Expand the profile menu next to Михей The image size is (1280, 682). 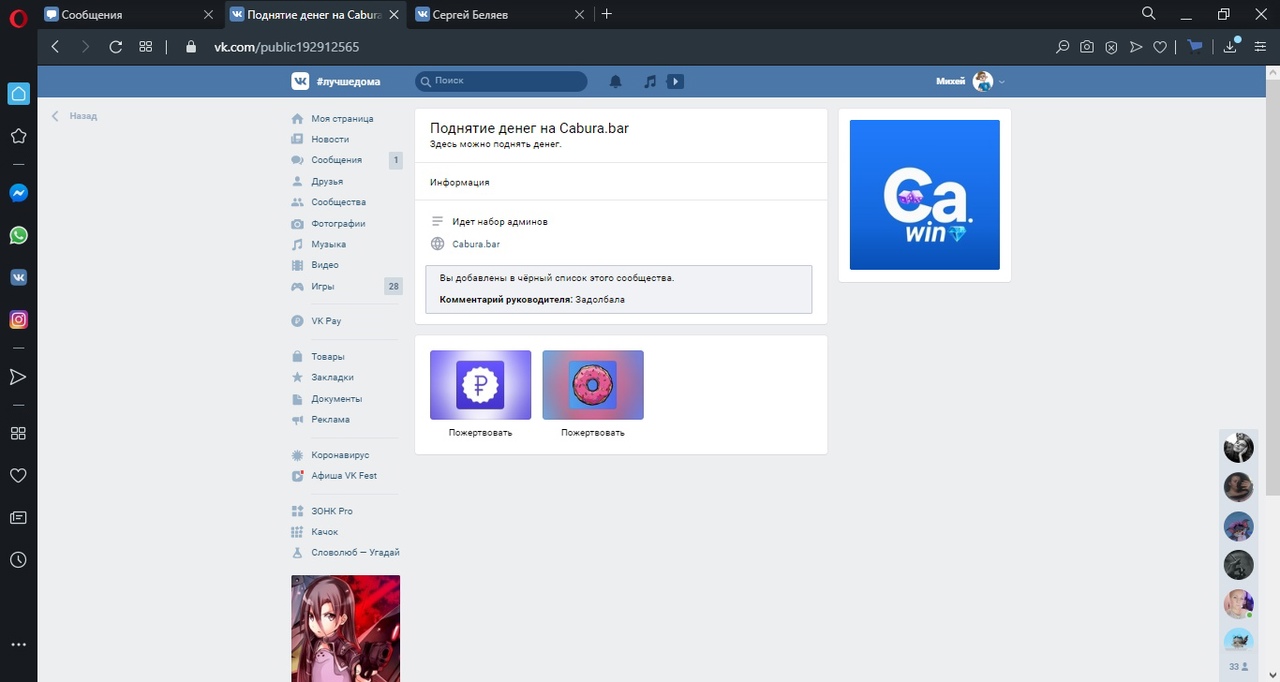tap(1002, 82)
